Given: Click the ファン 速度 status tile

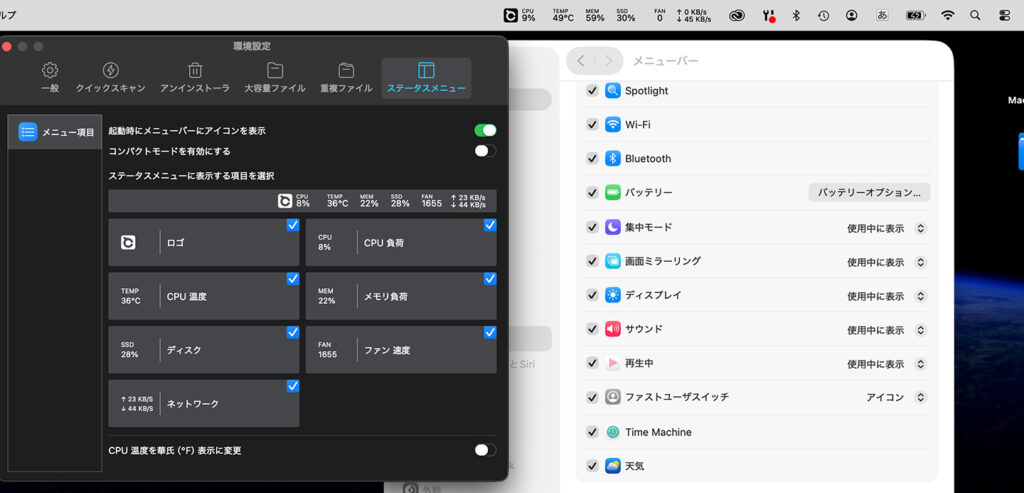Looking at the screenshot, I should 400,350.
